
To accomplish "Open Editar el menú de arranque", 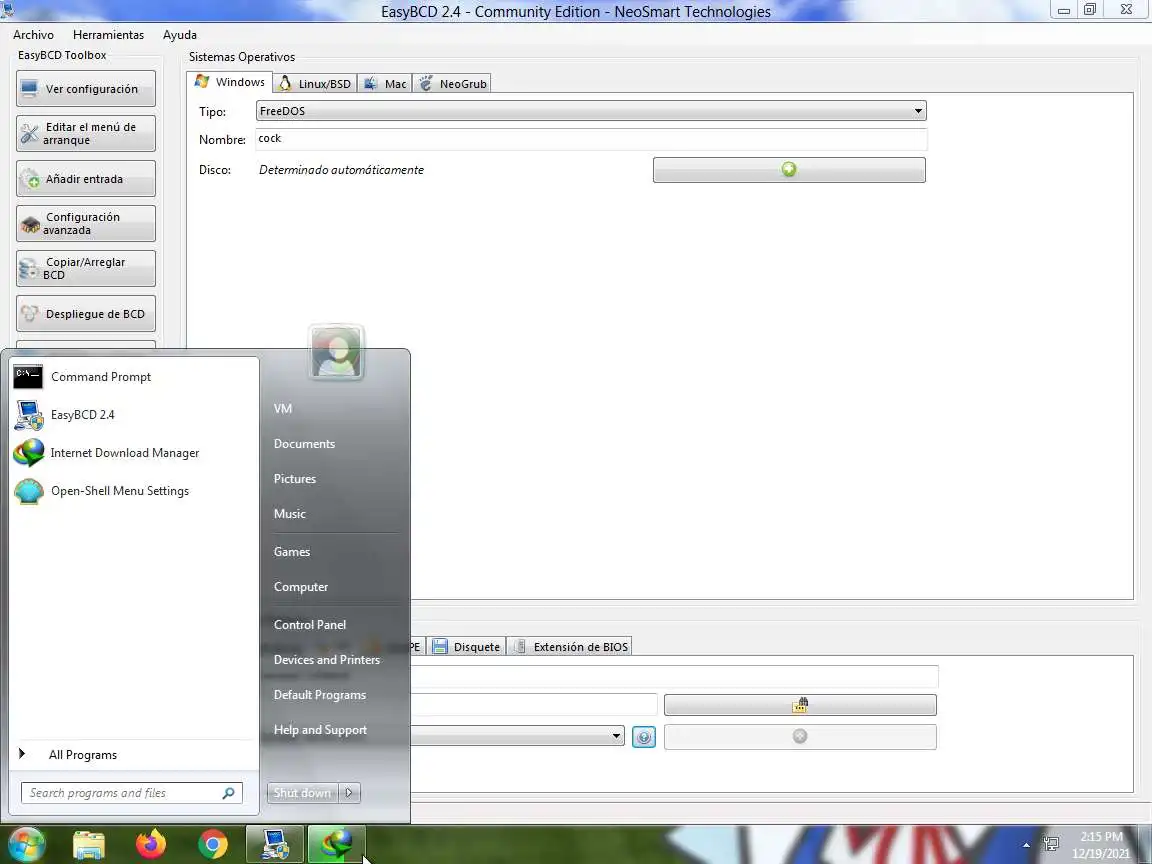I will coord(86,134).
